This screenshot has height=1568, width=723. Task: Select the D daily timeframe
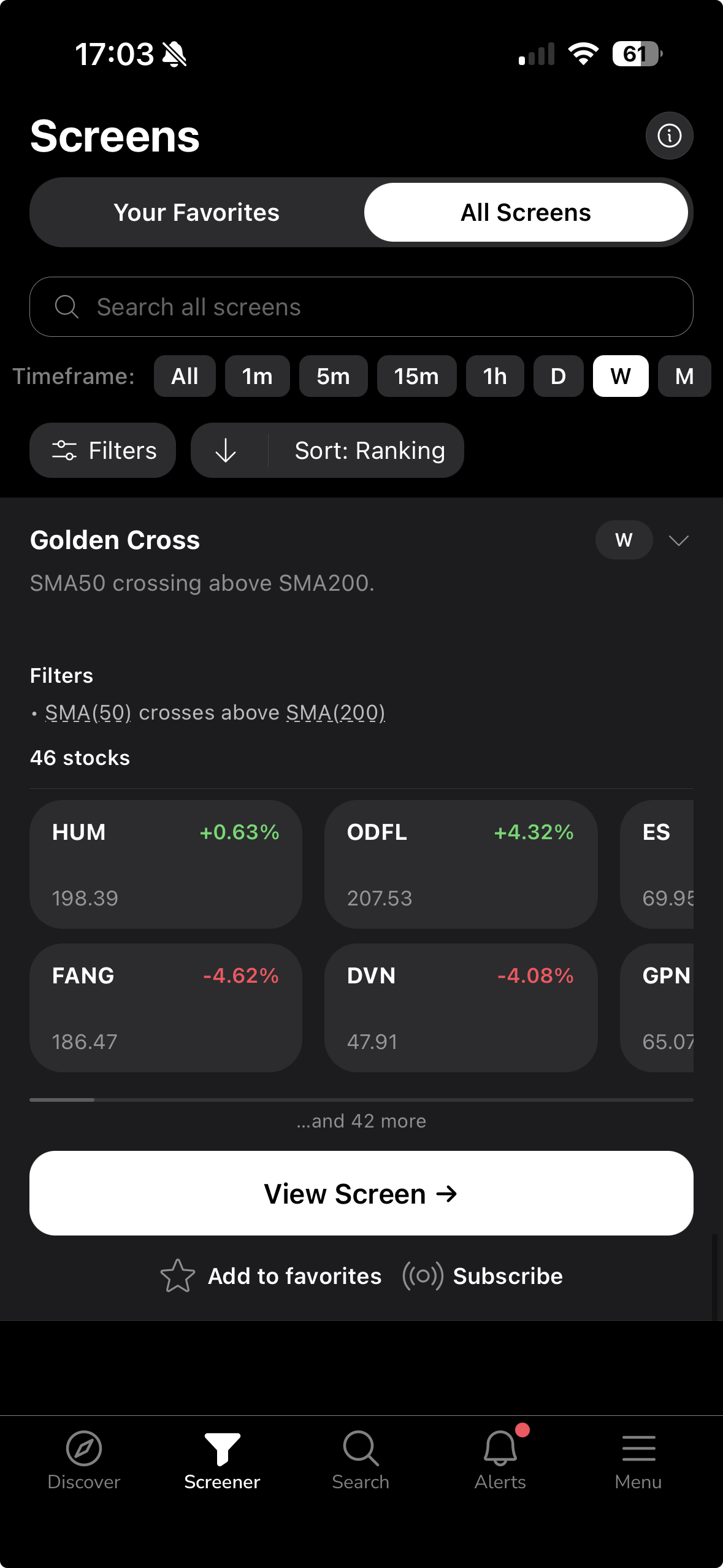(557, 376)
